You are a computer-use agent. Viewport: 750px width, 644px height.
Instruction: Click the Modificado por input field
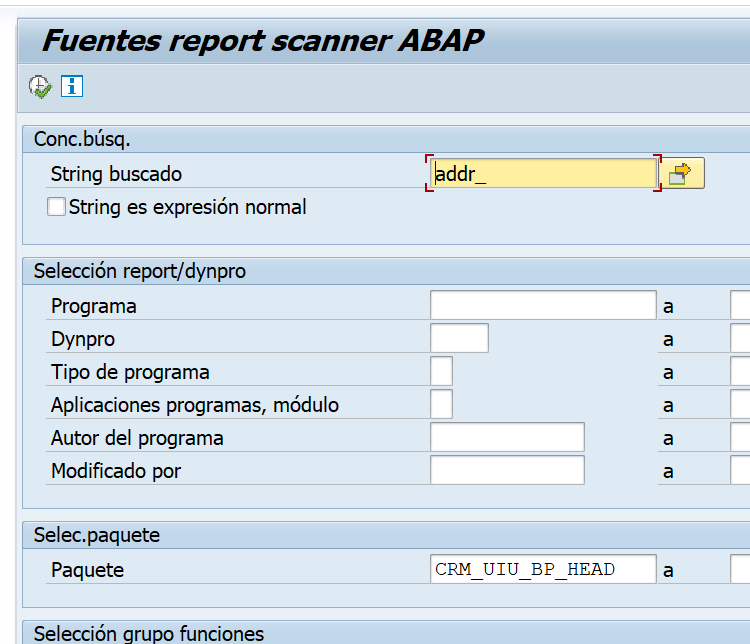click(x=507, y=471)
